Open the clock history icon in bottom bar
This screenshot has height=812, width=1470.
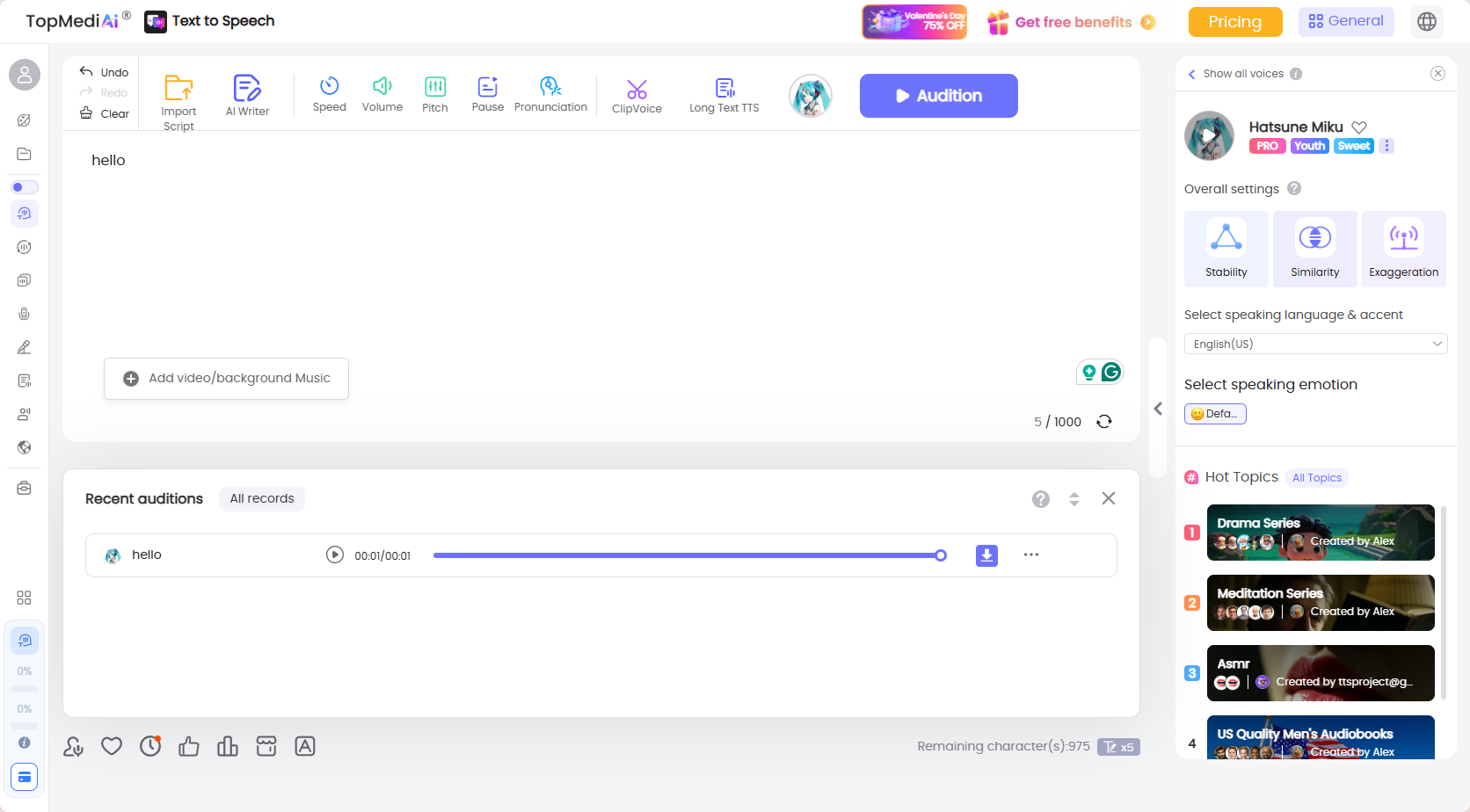click(x=150, y=746)
